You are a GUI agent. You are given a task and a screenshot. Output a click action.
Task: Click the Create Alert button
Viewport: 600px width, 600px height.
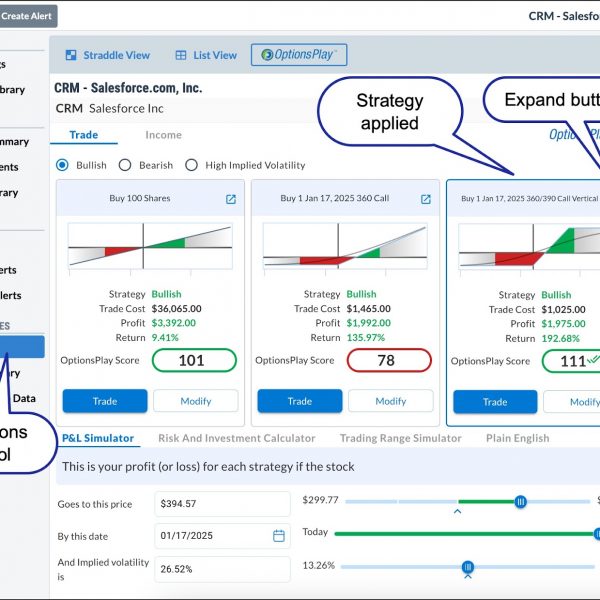click(x=27, y=16)
